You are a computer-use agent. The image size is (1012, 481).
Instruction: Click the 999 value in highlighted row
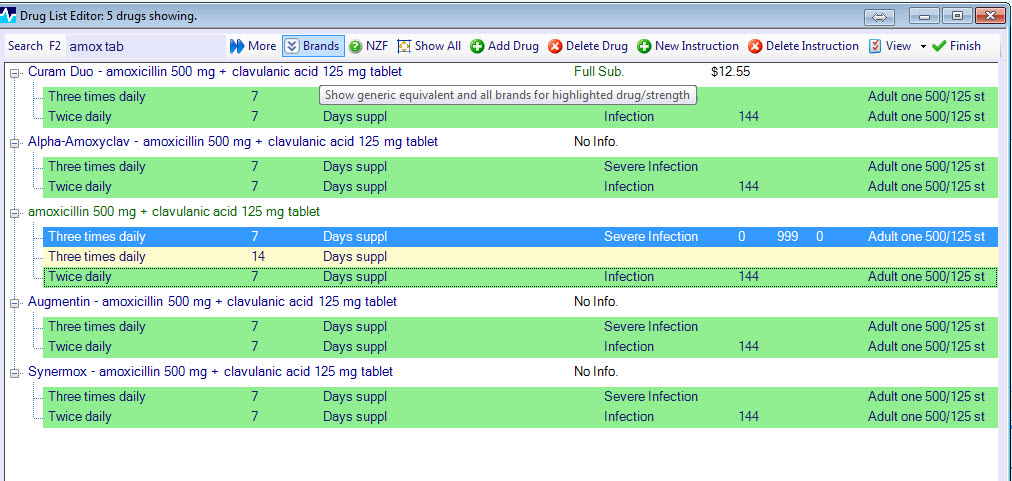787,237
